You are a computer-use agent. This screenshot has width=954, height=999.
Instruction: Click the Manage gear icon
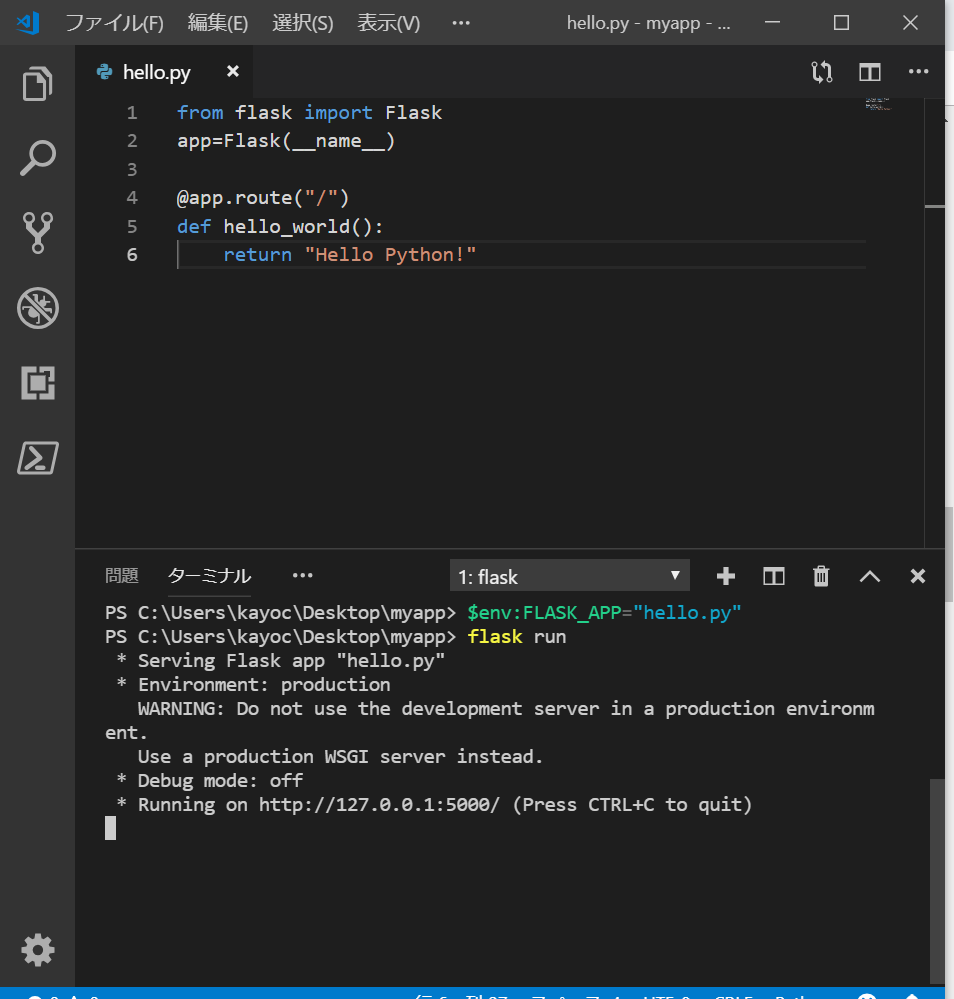[x=38, y=949]
